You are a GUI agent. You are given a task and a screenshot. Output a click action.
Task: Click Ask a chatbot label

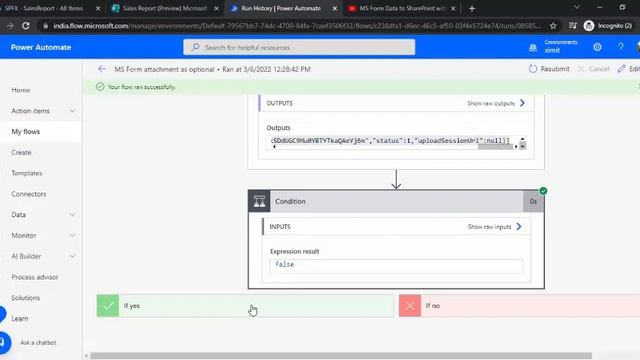(x=38, y=342)
